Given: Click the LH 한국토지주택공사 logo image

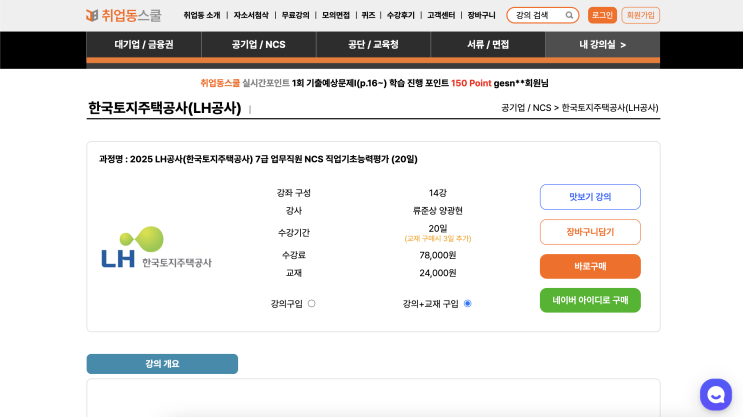Looking at the screenshot, I should pos(156,247).
